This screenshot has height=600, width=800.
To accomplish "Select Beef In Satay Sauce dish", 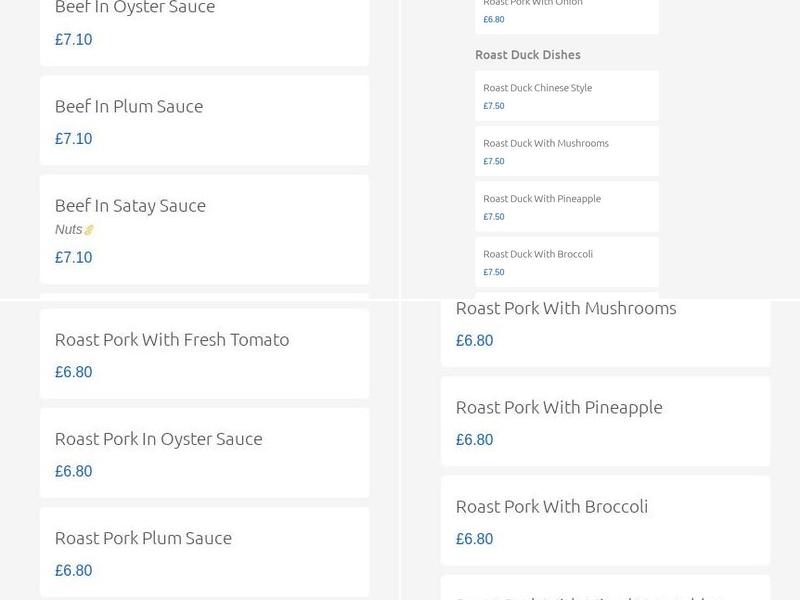I will pos(204,228).
